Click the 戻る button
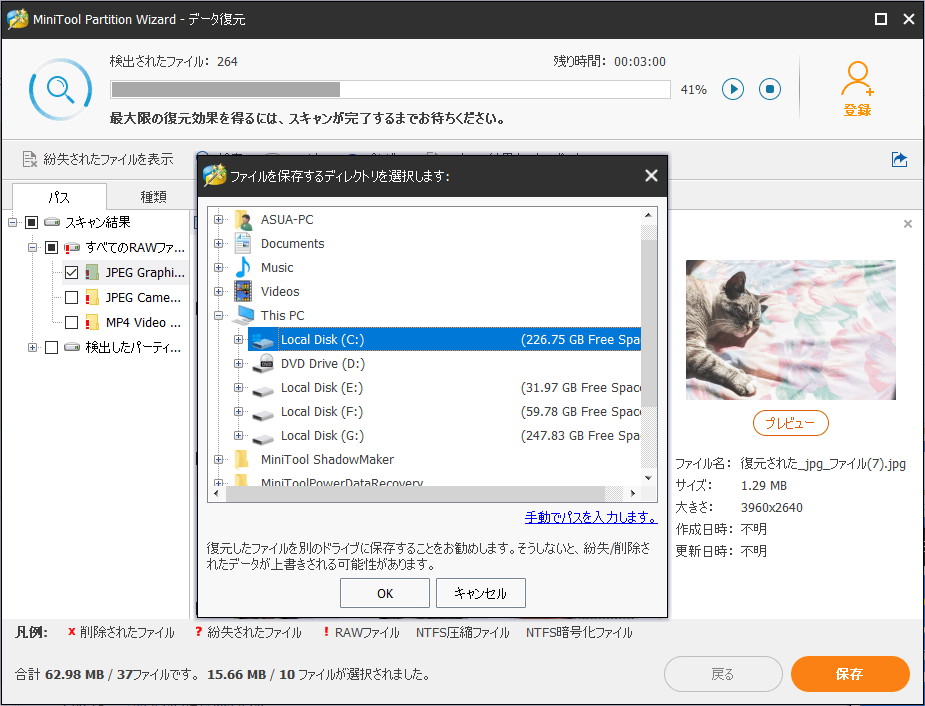 pyautogui.click(x=723, y=674)
